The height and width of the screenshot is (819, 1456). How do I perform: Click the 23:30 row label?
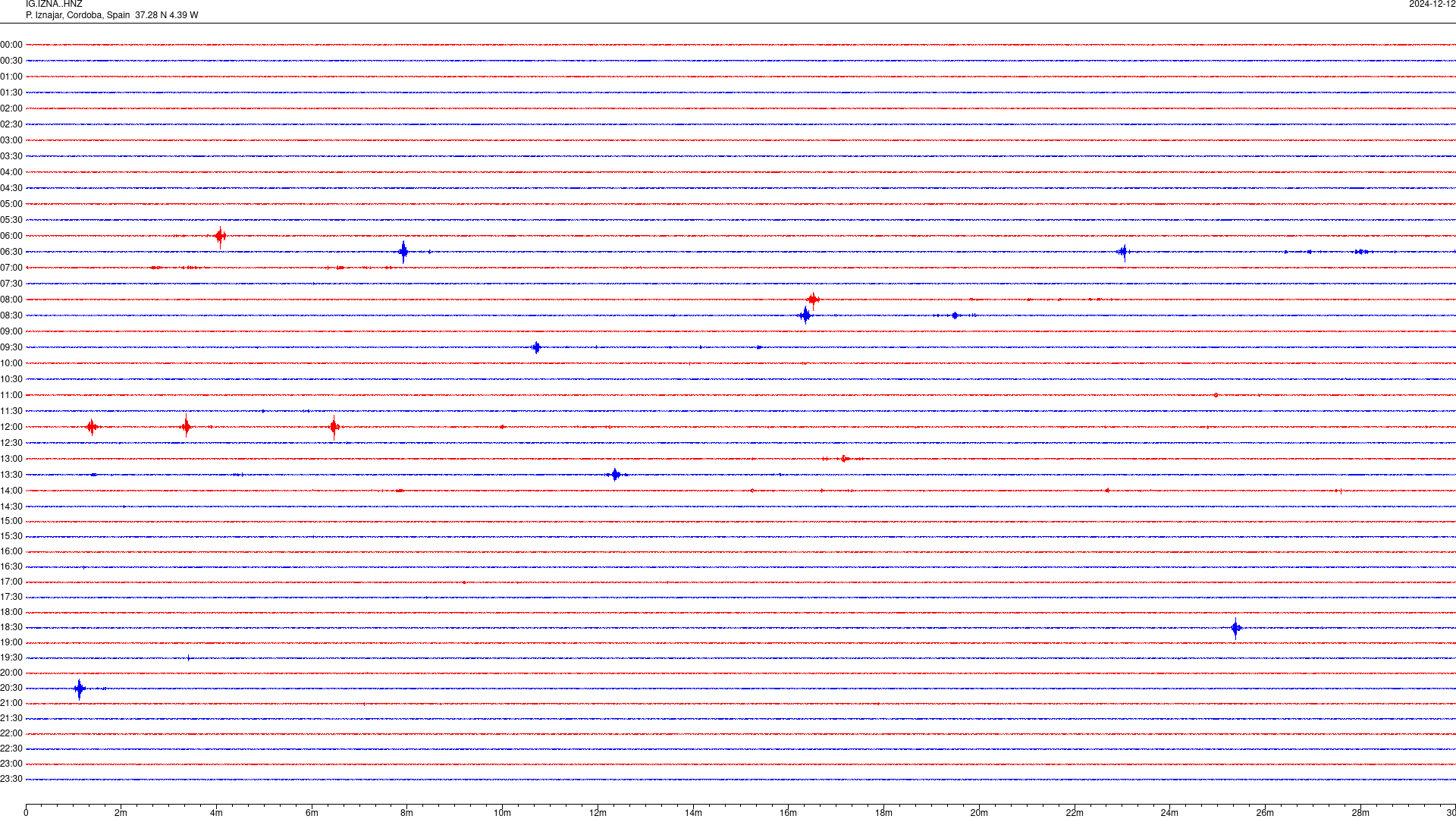click(11, 779)
